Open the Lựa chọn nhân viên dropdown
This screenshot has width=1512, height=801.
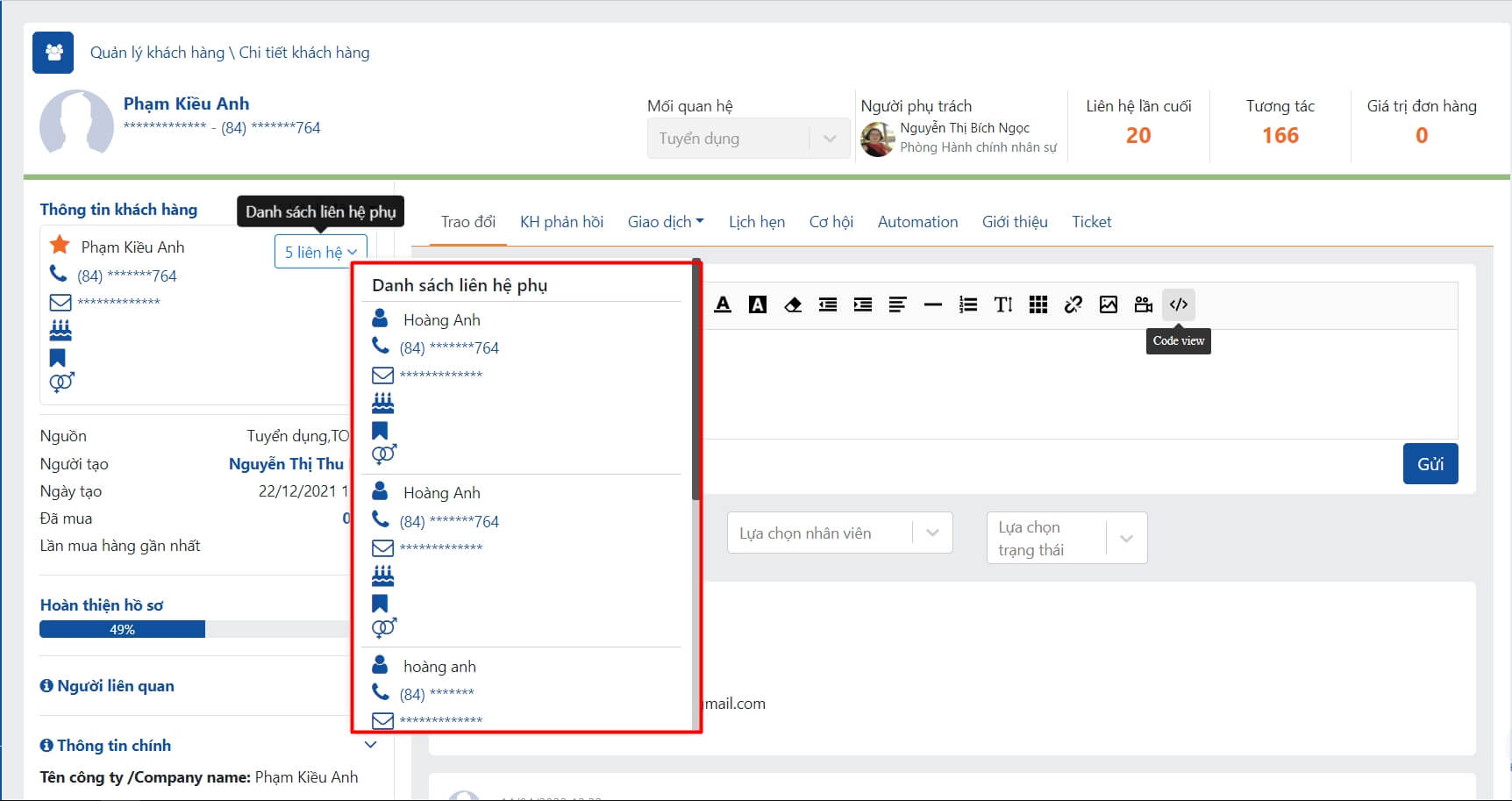coord(839,533)
